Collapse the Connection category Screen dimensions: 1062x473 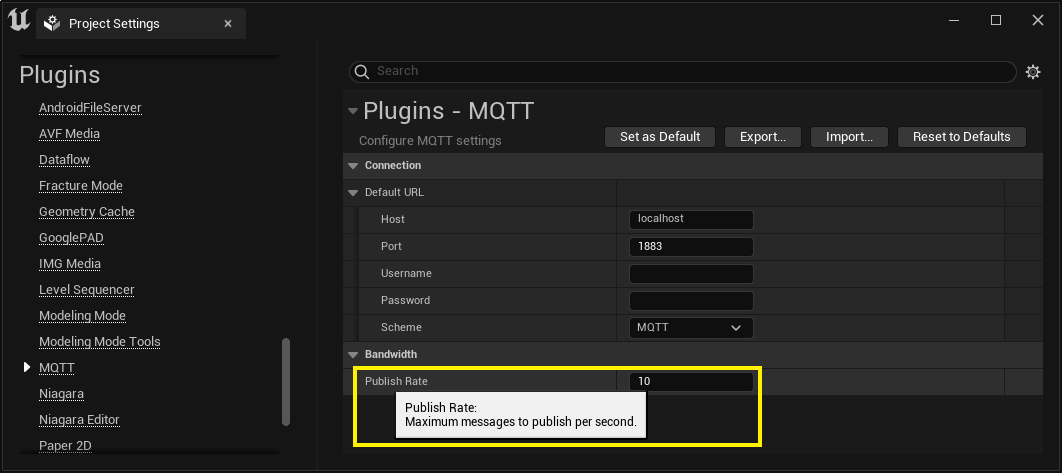[x=352, y=165]
